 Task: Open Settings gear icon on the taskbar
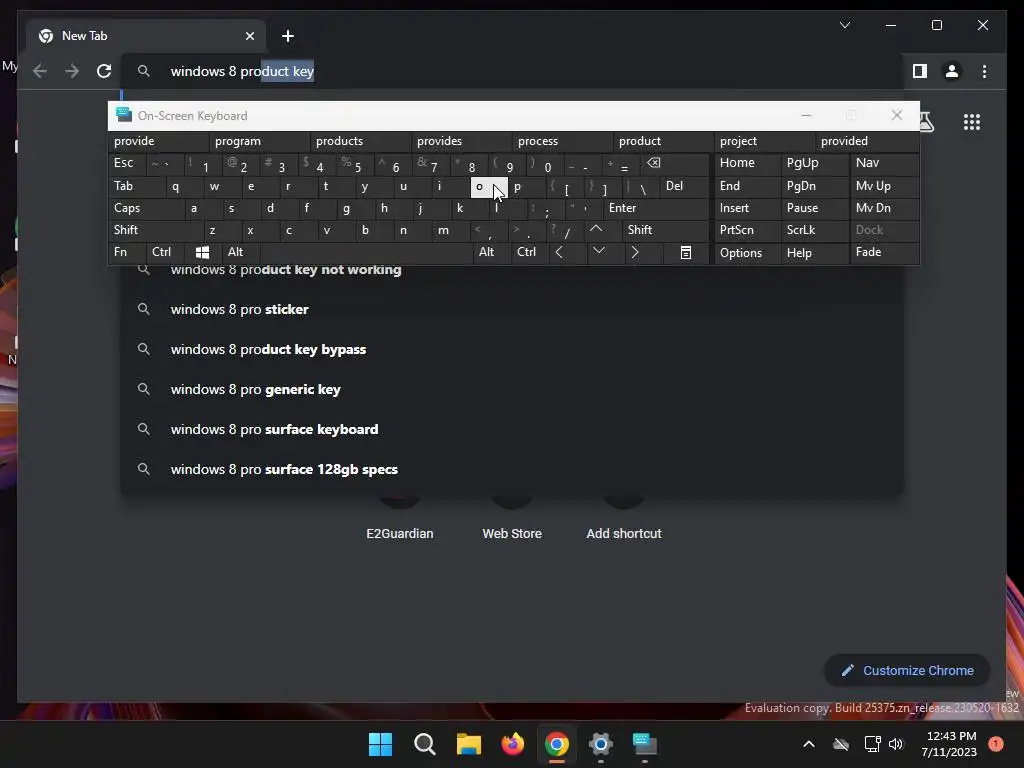600,744
